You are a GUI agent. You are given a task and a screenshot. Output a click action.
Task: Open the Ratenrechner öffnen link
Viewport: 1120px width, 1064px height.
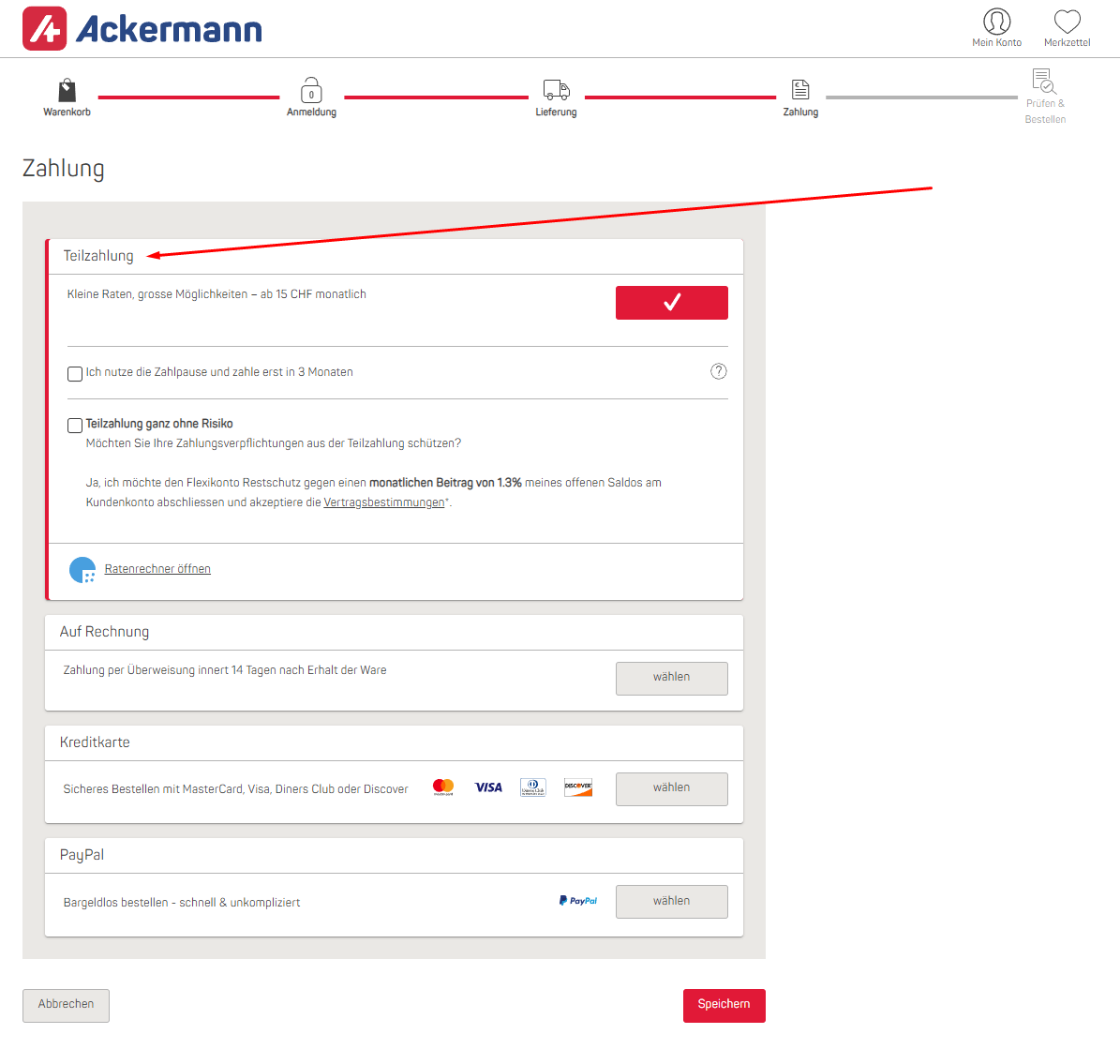(157, 569)
